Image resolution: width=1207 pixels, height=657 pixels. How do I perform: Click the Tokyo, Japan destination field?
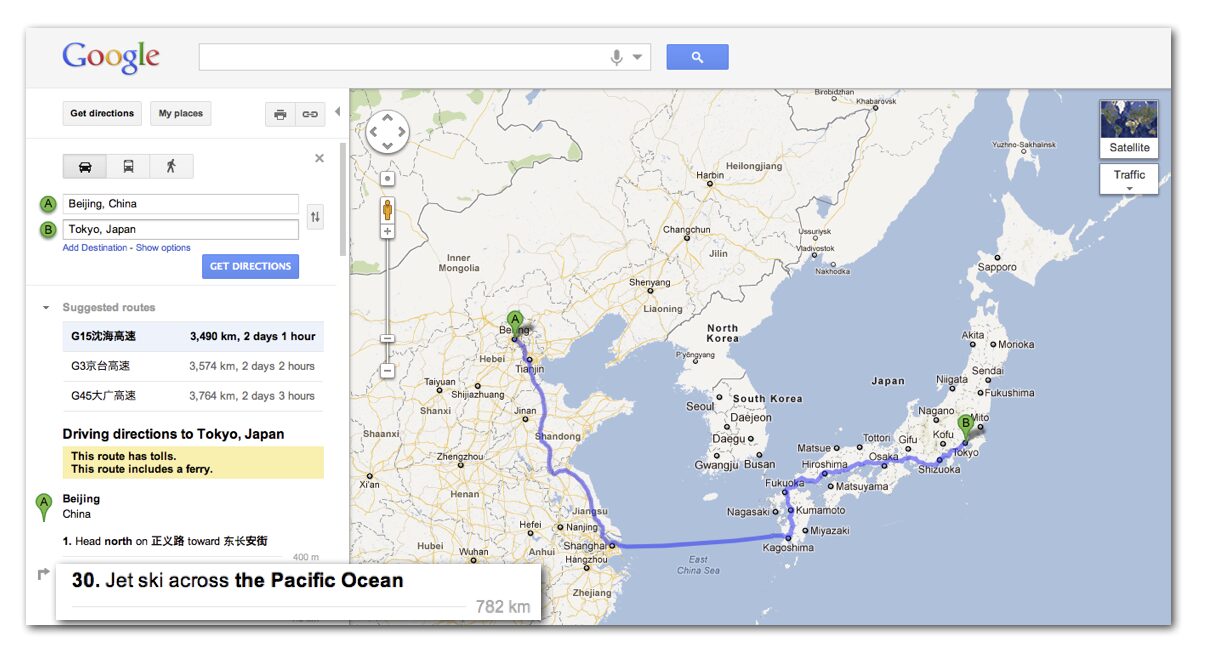[x=180, y=230]
